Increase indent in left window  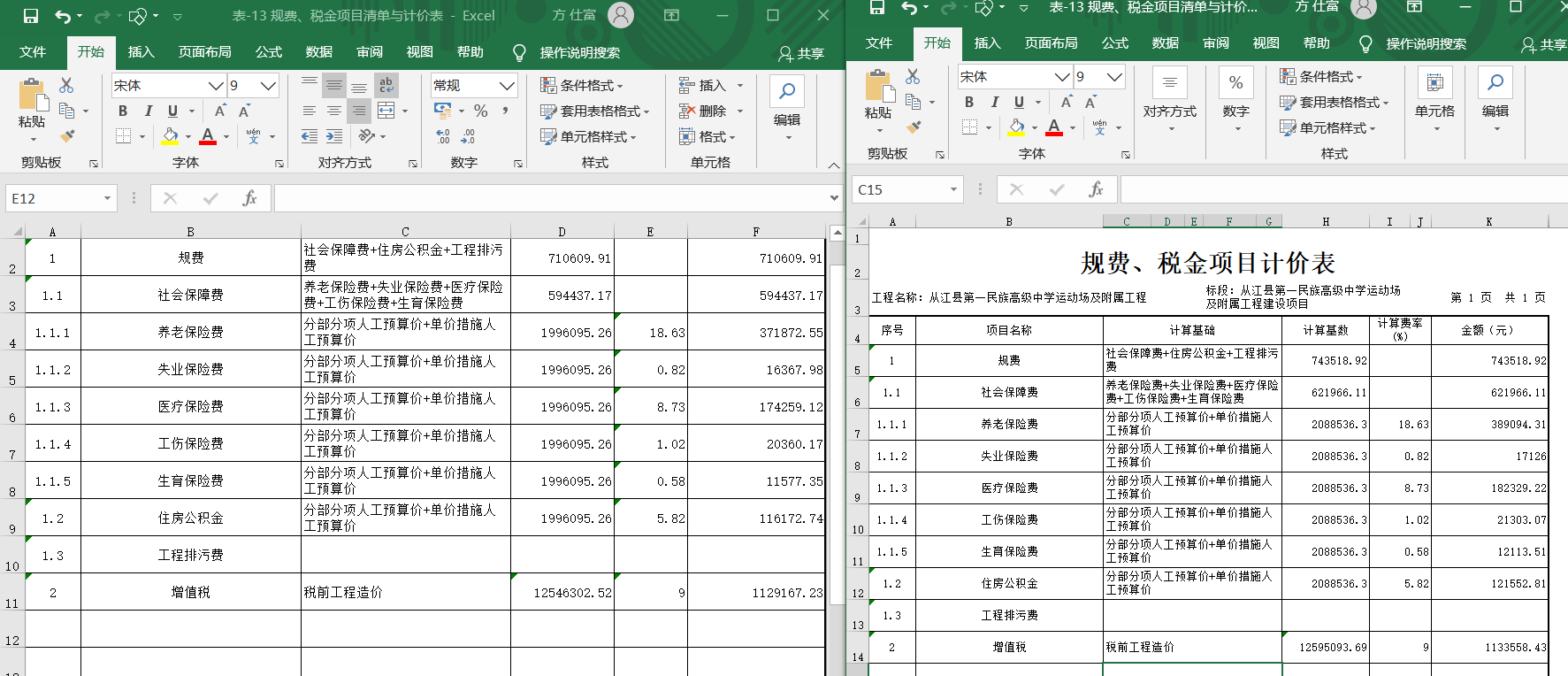(334, 136)
